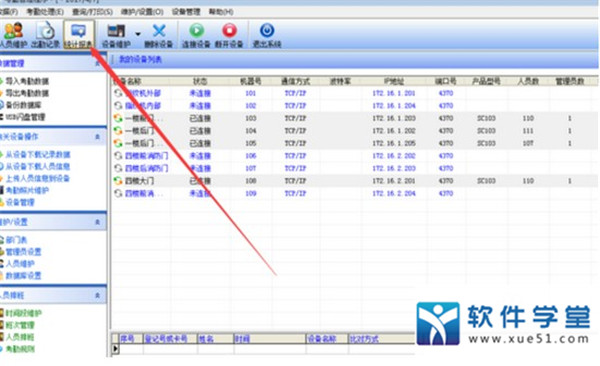
Task: Click 备份数据库 in sidebar
Action: pos(23,105)
